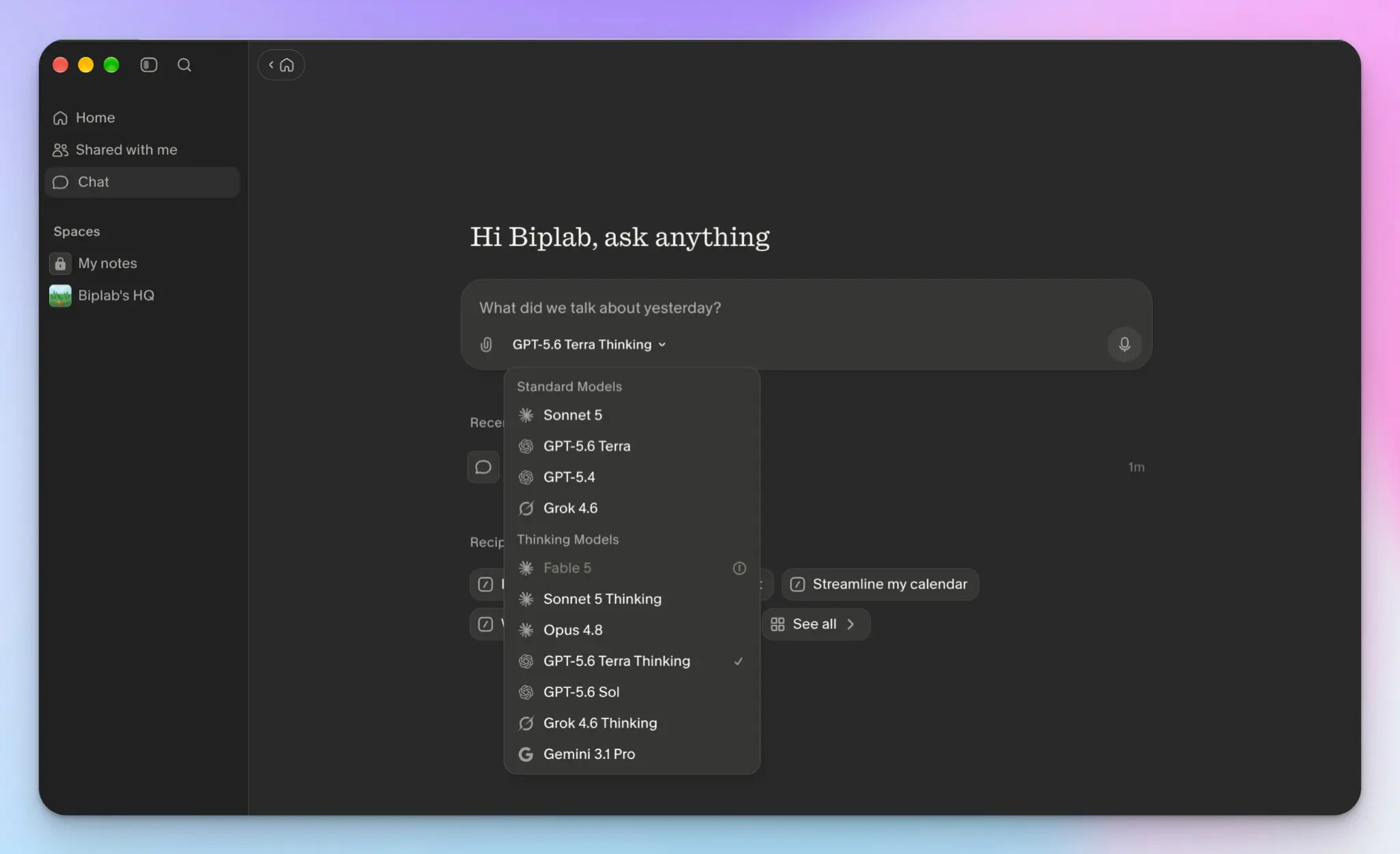Screen dimensions: 1400x854
Task: Pick GPT-5.4 in the model list
Action: click(632, 477)
